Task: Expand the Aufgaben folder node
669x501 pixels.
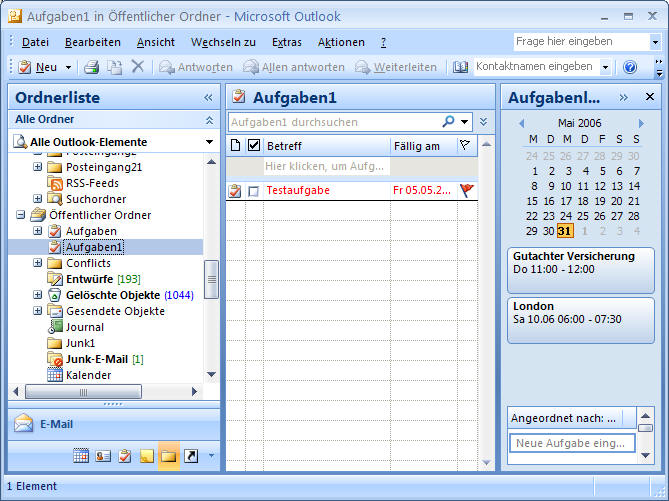Action: click(x=38, y=231)
